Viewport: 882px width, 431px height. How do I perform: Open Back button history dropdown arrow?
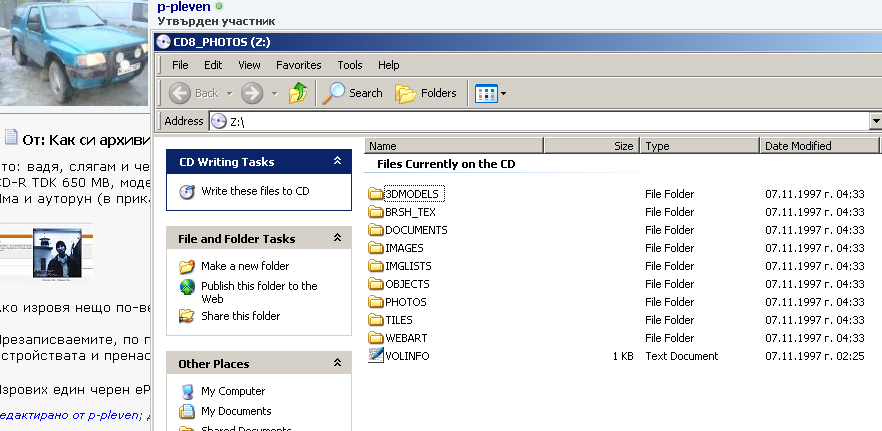[x=228, y=94]
